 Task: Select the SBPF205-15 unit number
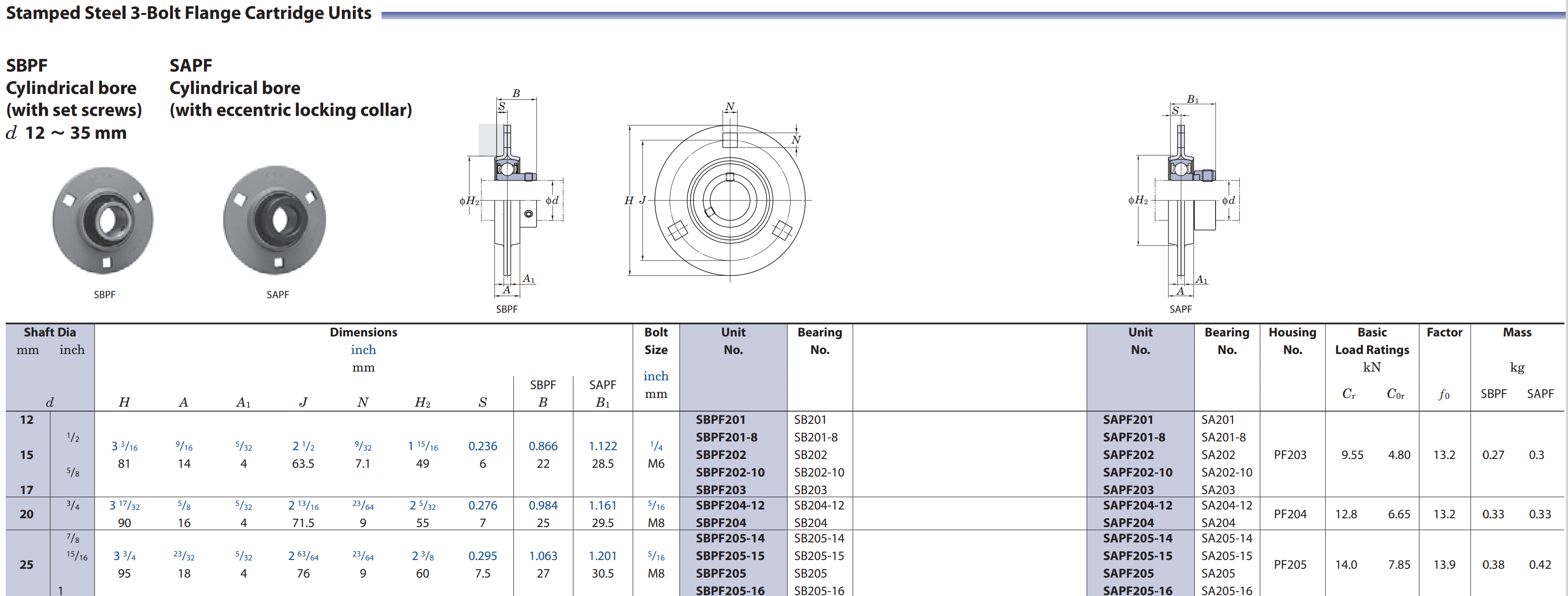730,556
